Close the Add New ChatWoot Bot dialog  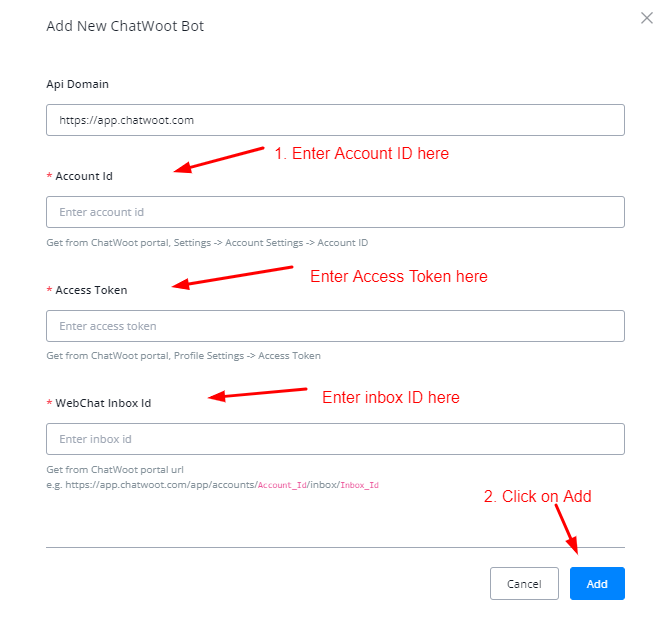[646, 18]
